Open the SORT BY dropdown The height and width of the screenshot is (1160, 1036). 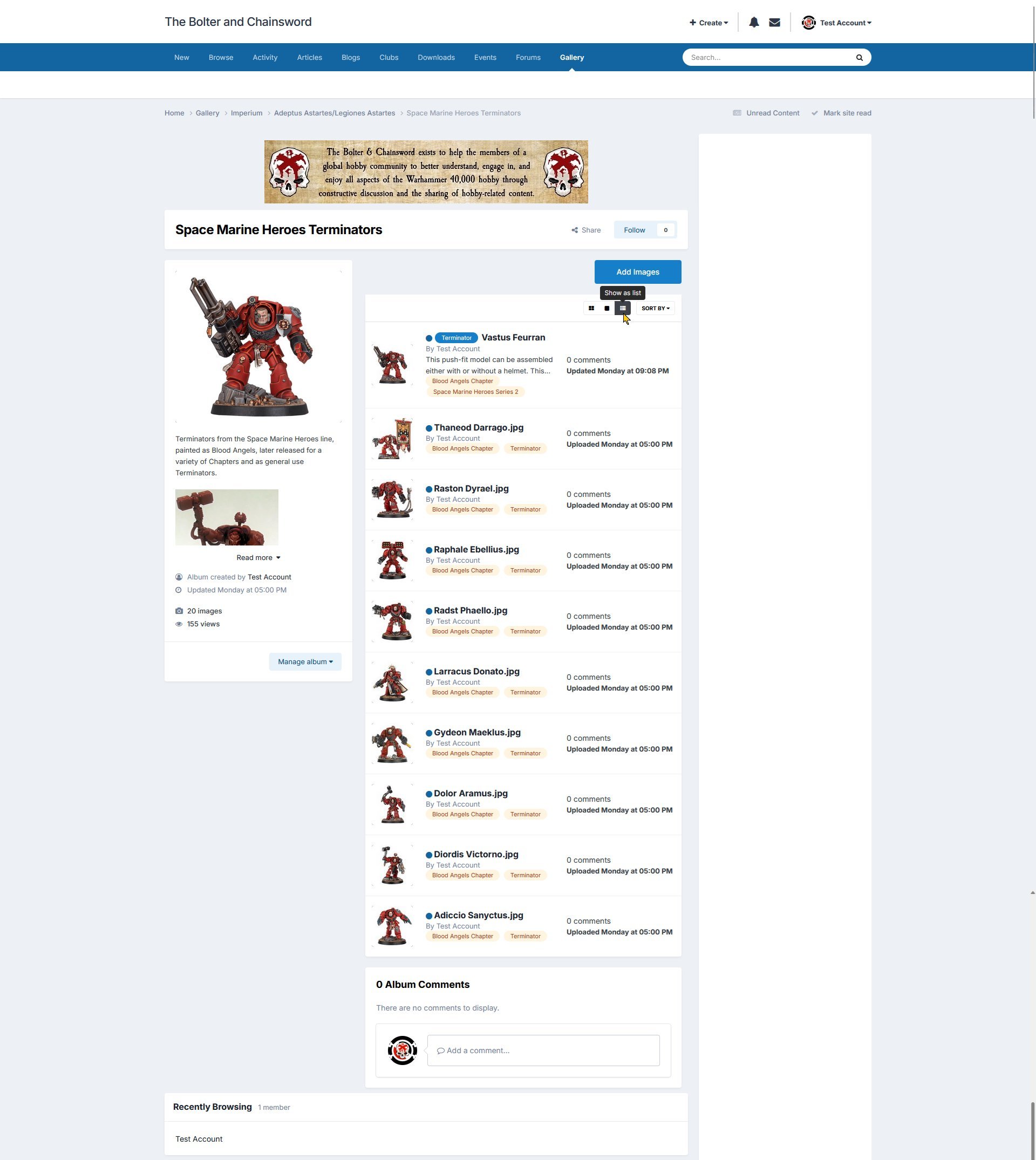(x=655, y=308)
